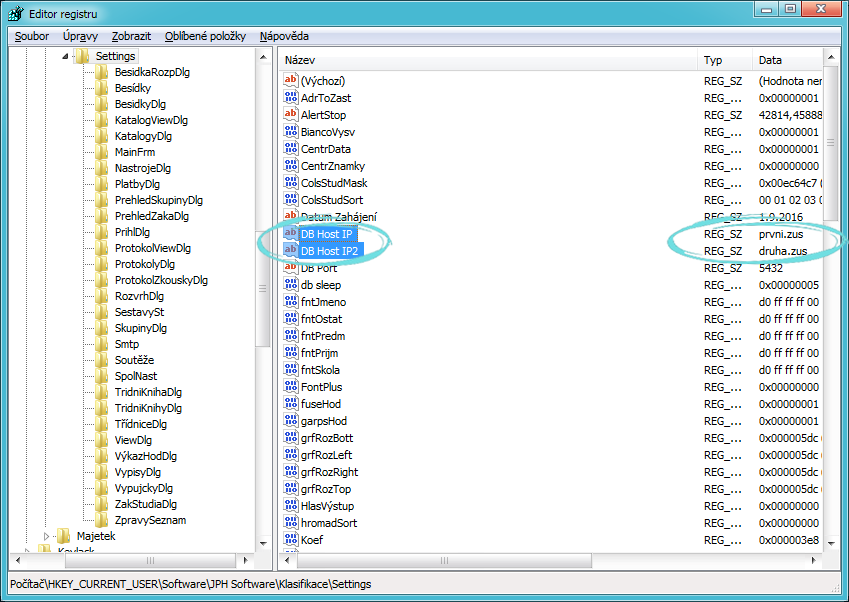Click the string icon next to AlertStop
The width and height of the screenshot is (849, 602).
click(291, 115)
